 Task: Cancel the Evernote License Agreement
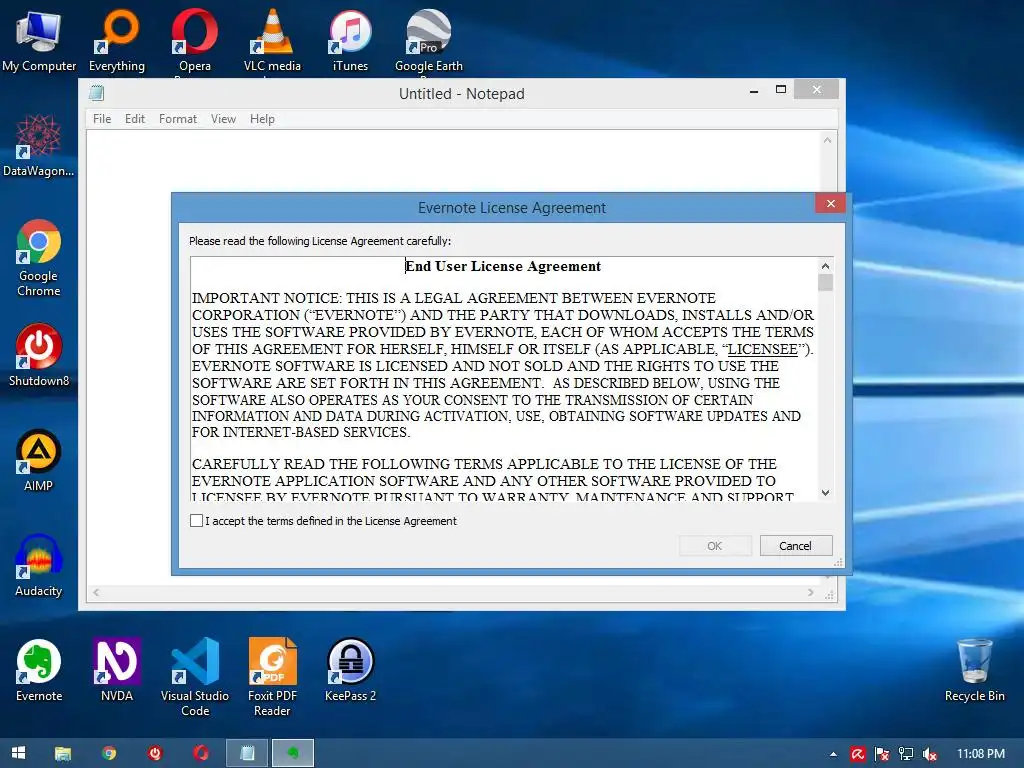[795, 545]
